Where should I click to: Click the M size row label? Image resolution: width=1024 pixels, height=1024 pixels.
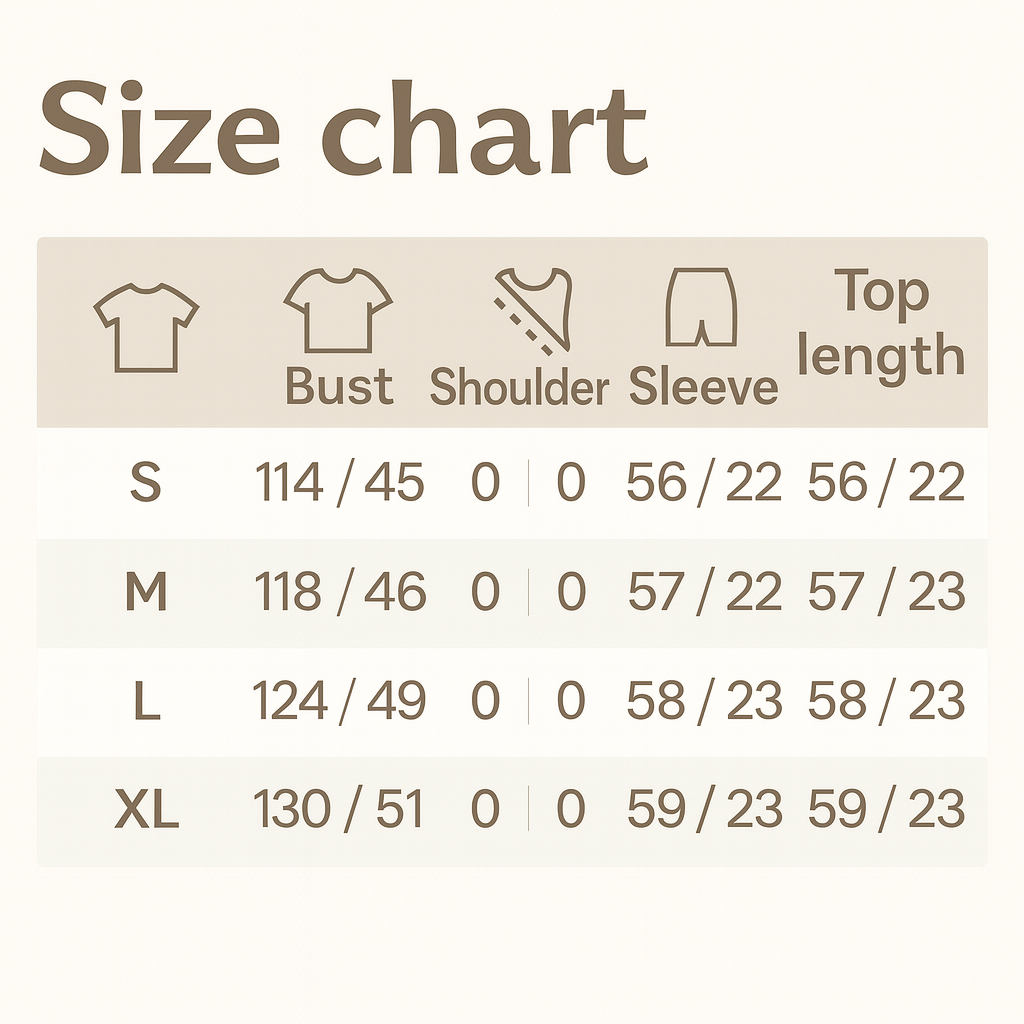(146, 594)
